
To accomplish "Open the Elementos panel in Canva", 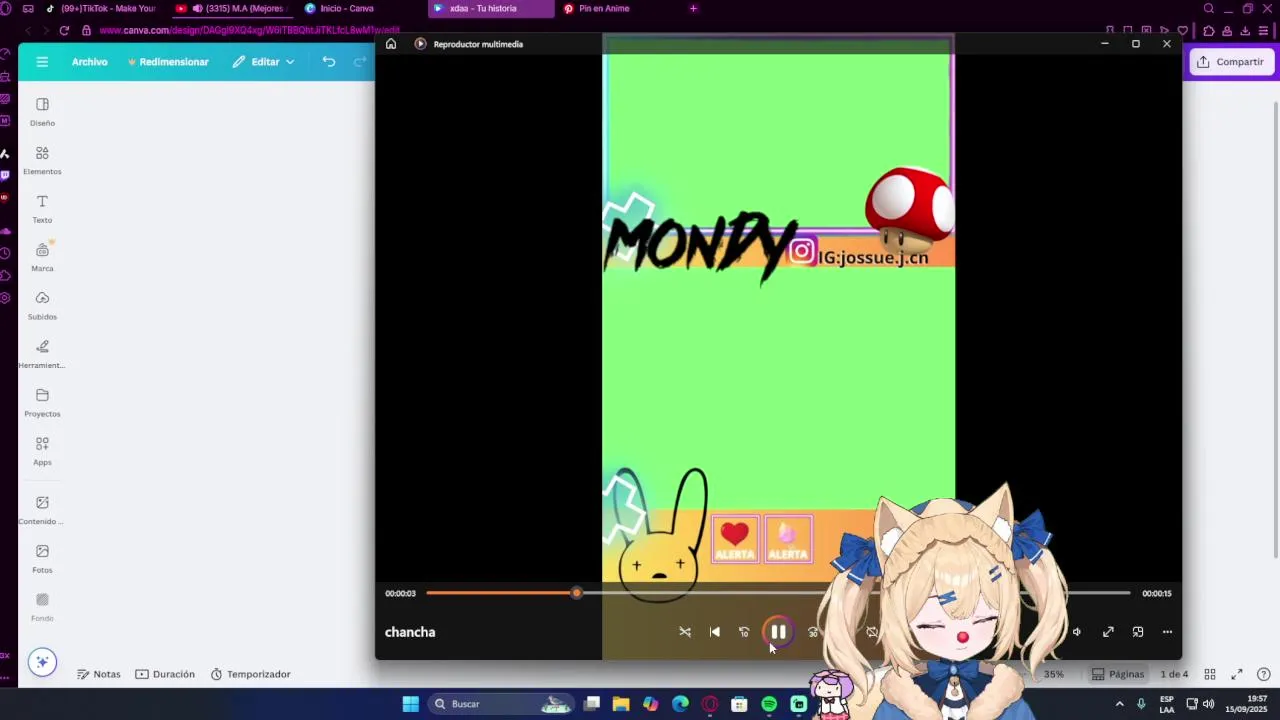I will click(x=42, y=160).
